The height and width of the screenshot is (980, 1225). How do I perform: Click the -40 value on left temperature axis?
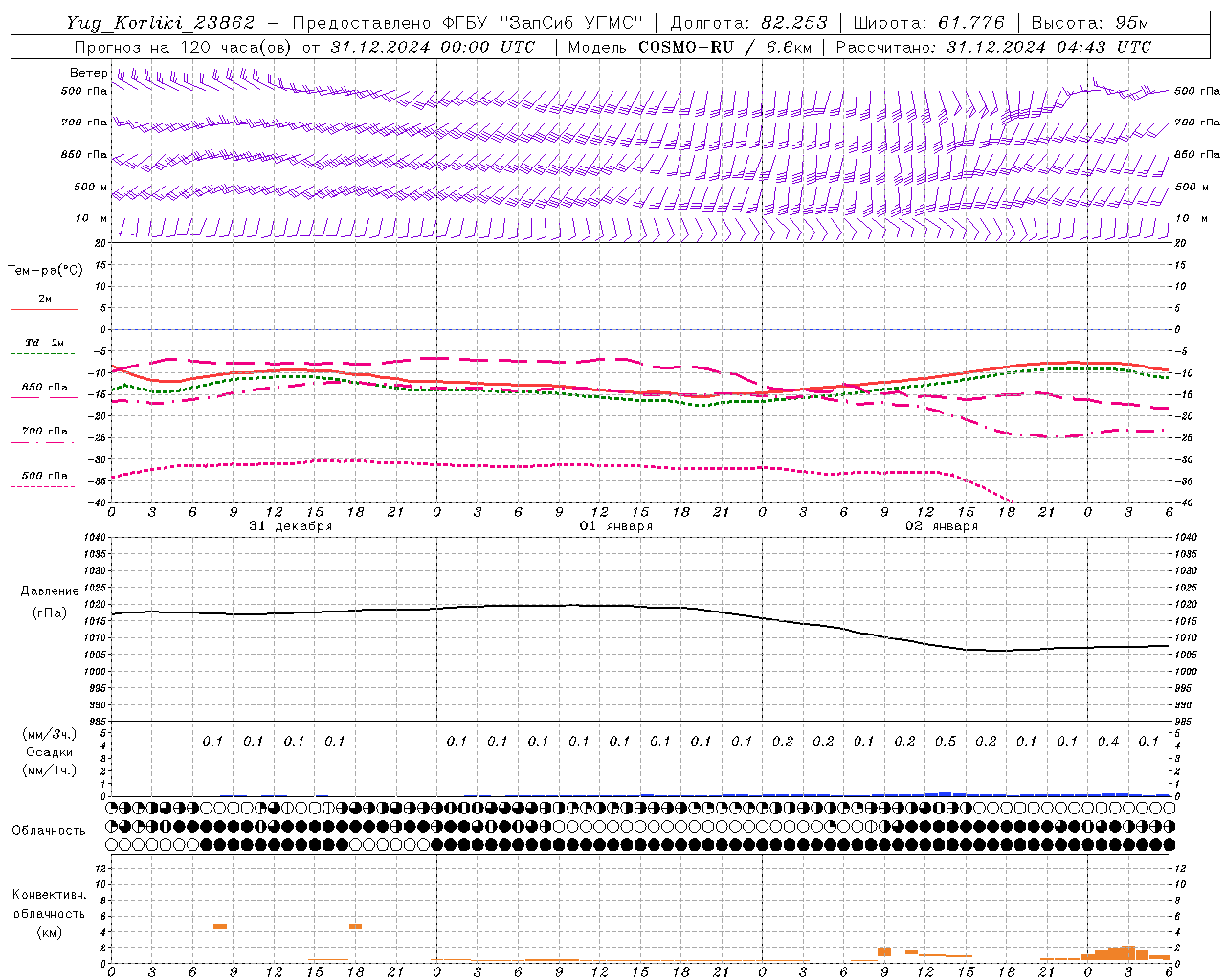(98, 503)
